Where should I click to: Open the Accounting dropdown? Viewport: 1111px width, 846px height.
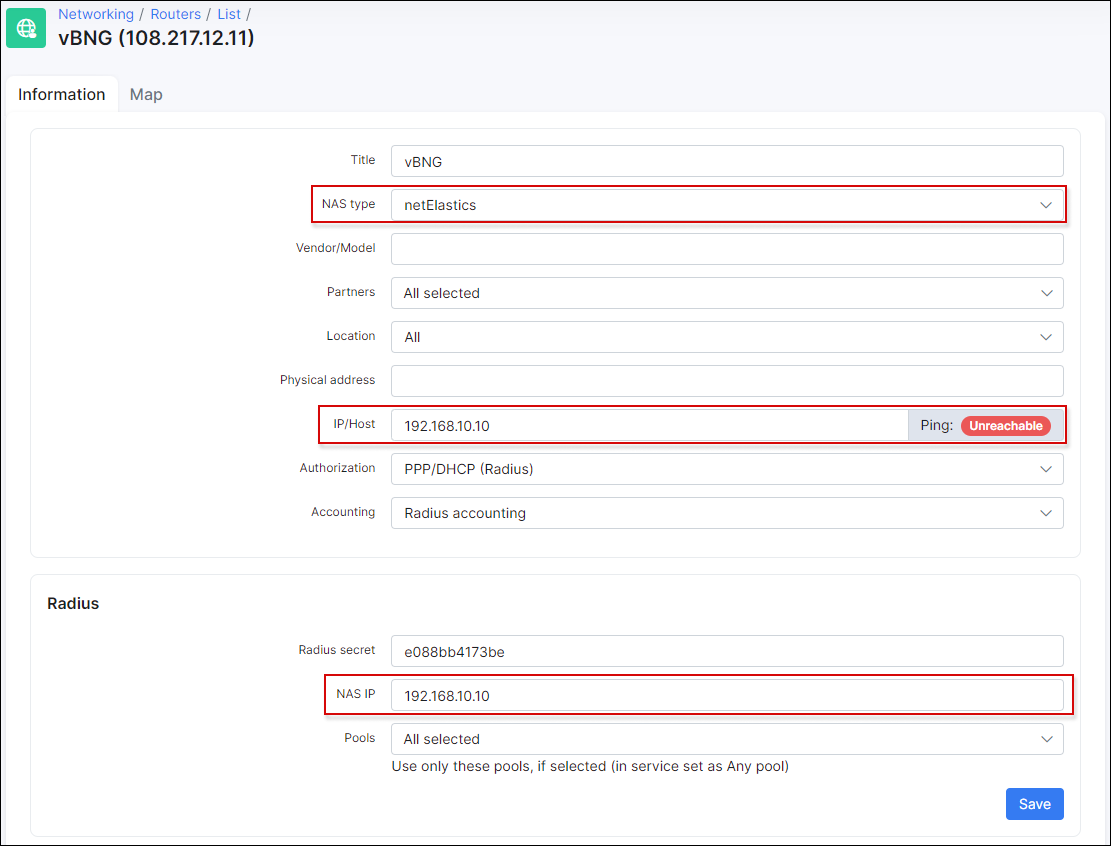[727, 513]
